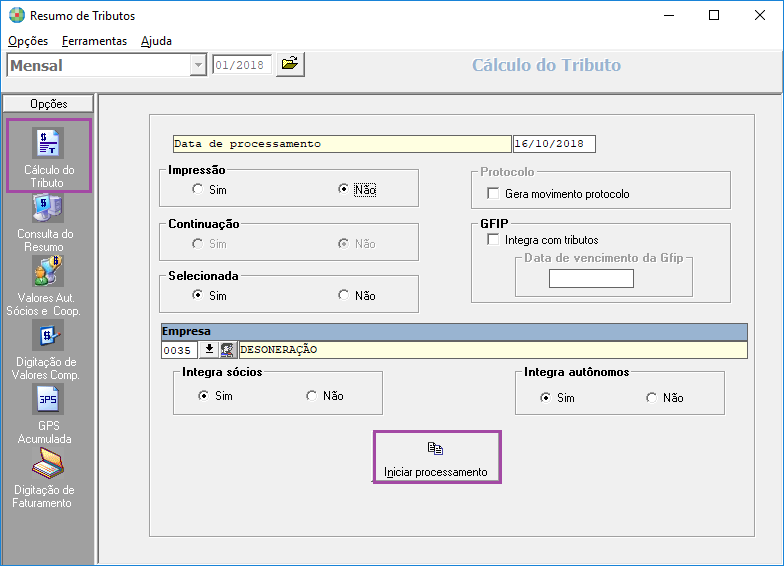The height and width of the screenshot is (566, 784).
Task: Click the Empresa down-arrow lookup icon
Action: [x=209, y=350]
